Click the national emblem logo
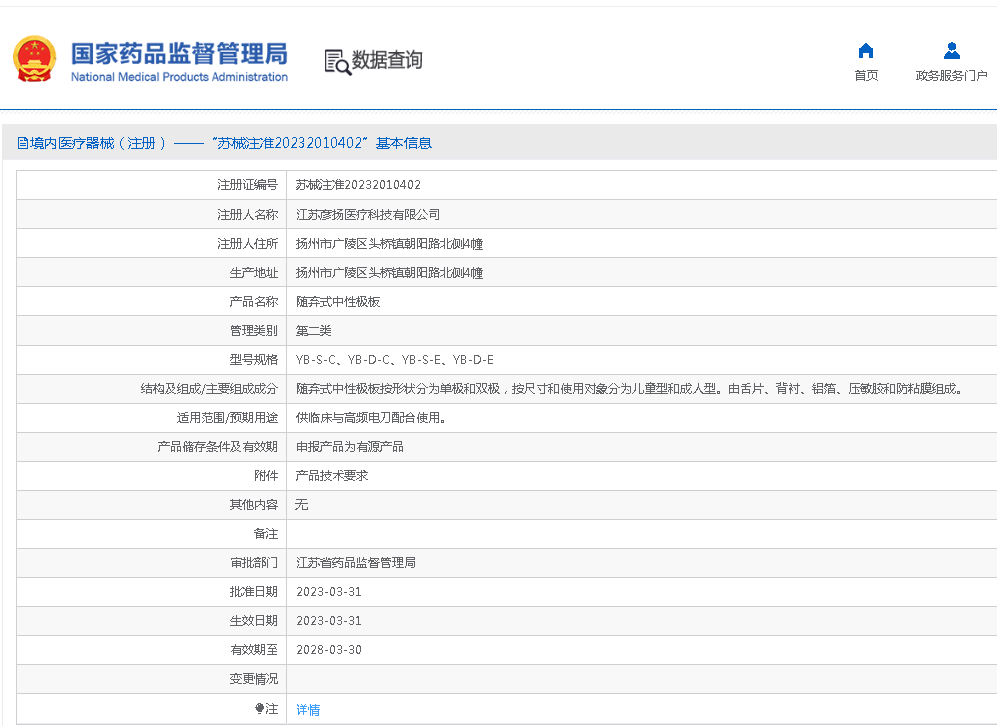This screenshot has height=726, width=997. tap(35, 59)
